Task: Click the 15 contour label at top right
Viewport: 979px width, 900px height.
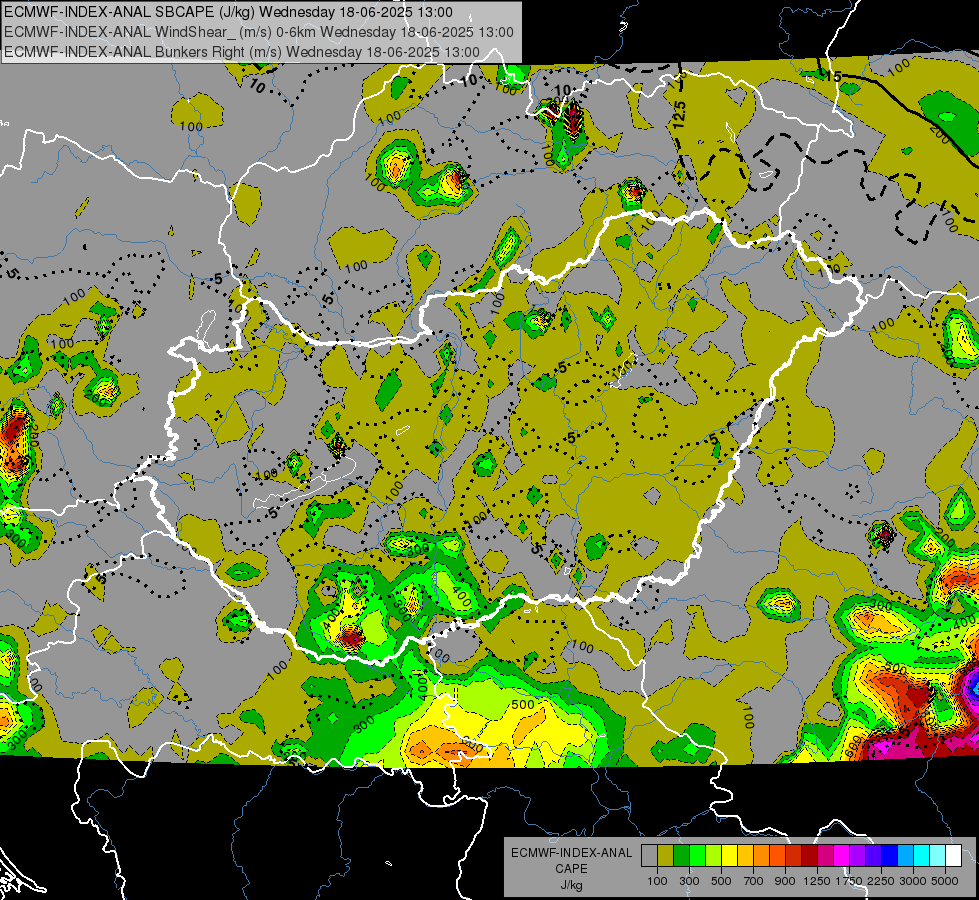Action: [x=832, y=76]
